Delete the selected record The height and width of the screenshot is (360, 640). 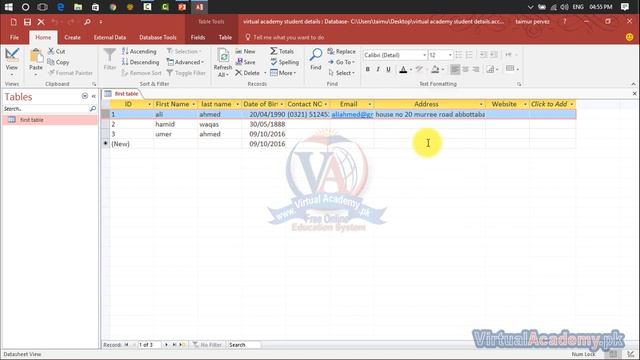(x=247, y=73)
